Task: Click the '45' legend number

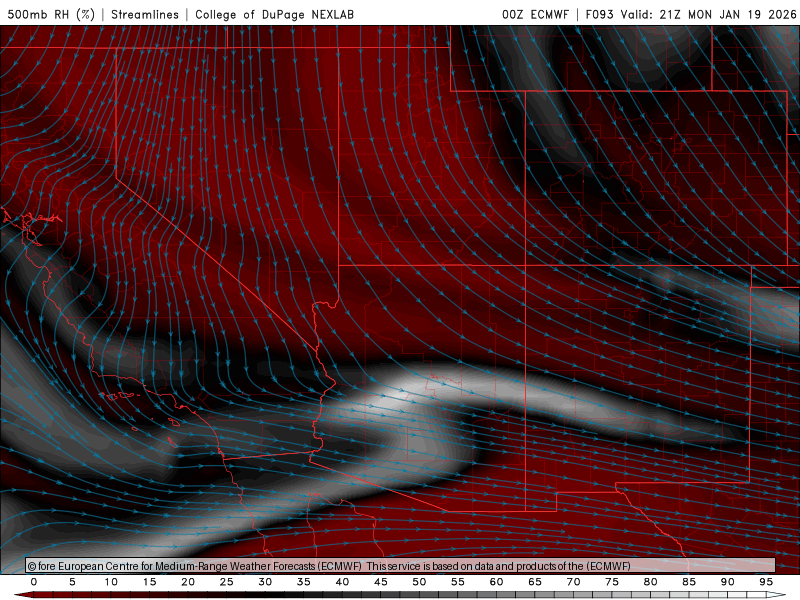Action: tap(381, 582)
